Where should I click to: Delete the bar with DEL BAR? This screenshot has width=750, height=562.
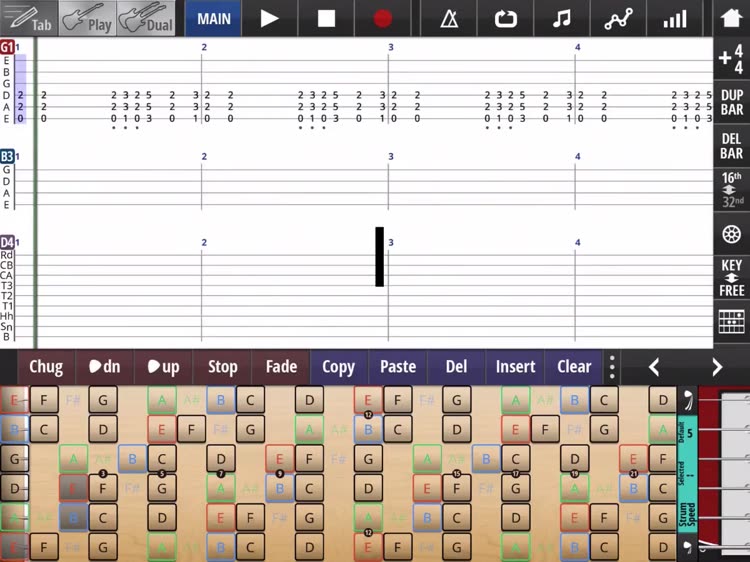tap(731, 146)
